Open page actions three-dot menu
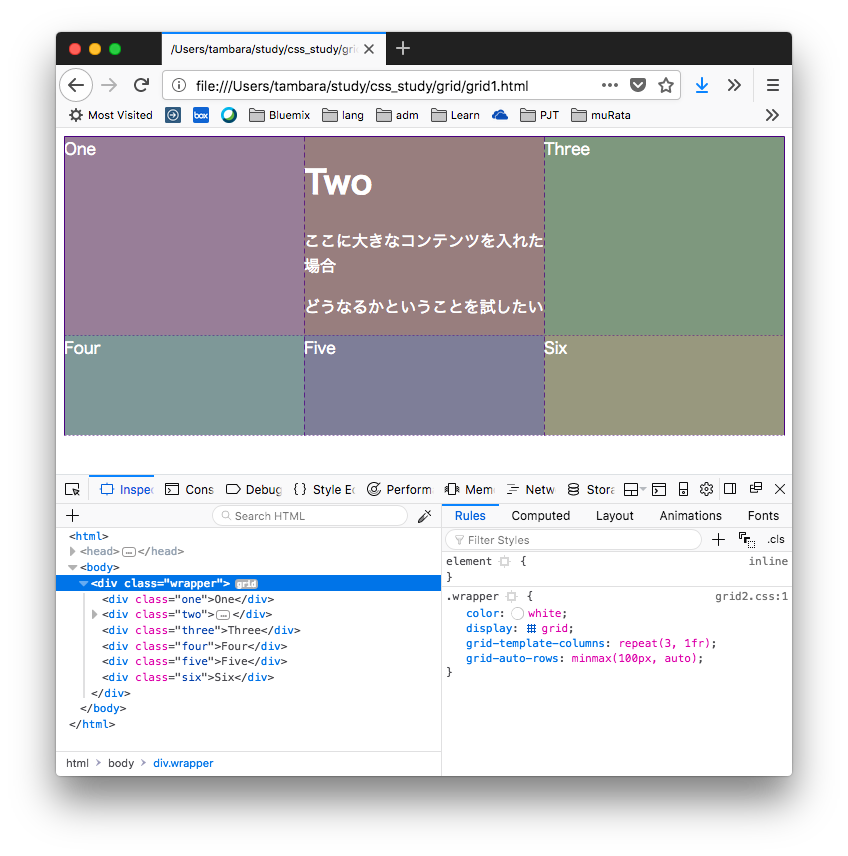The width and height of the screenshot is (848, 856). coord(609,85)
